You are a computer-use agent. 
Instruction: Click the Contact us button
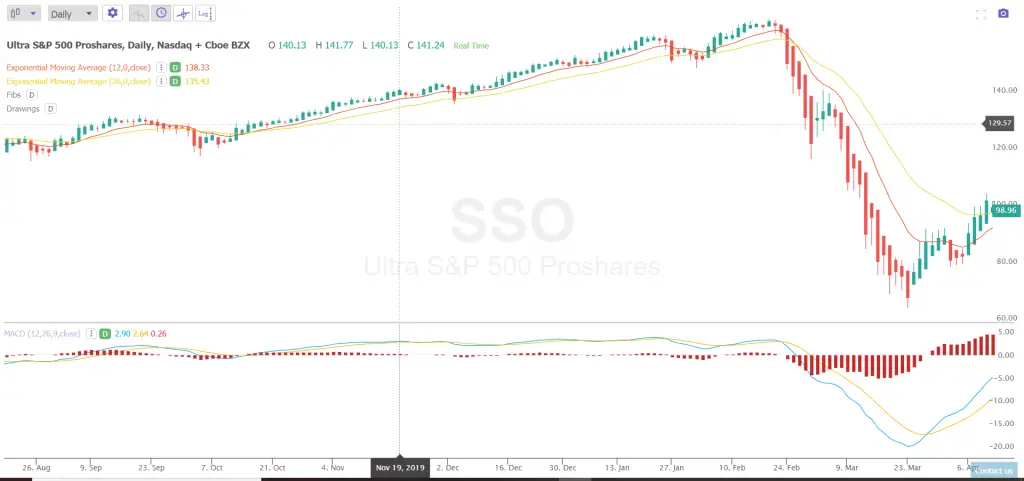(994, 471)
